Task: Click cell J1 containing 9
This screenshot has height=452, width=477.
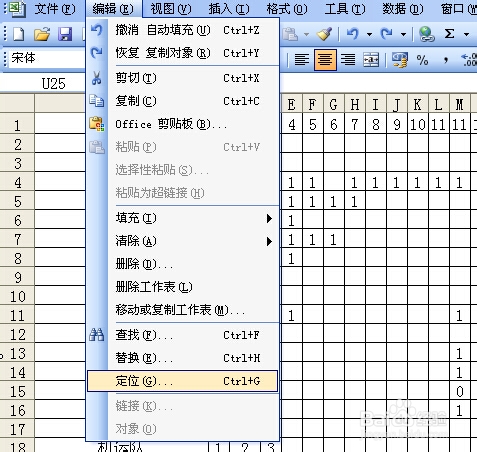Action: [397, 125]
